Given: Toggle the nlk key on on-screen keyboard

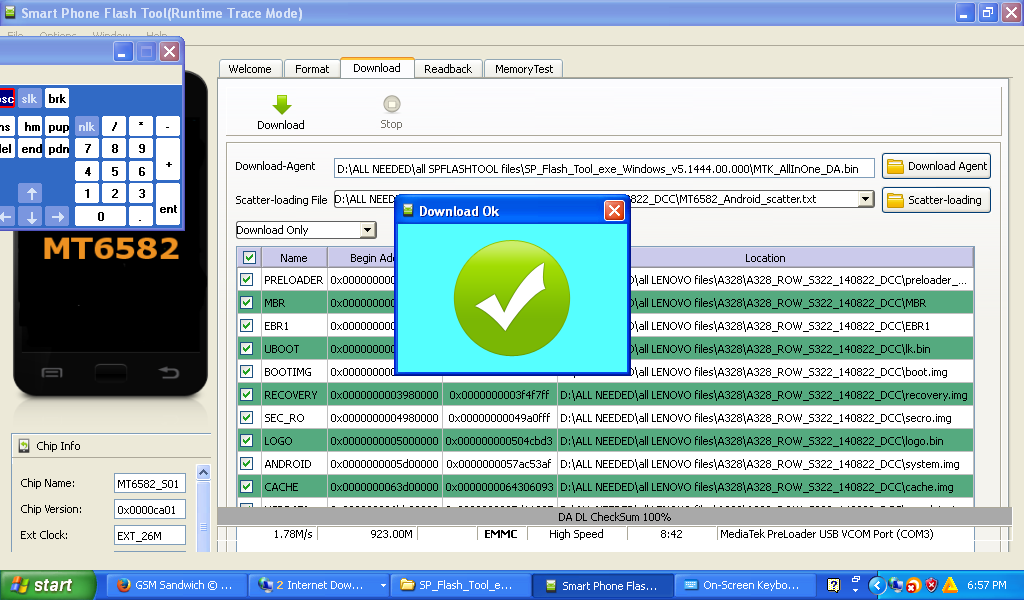Looking at the screenshot, I should 86,127.
